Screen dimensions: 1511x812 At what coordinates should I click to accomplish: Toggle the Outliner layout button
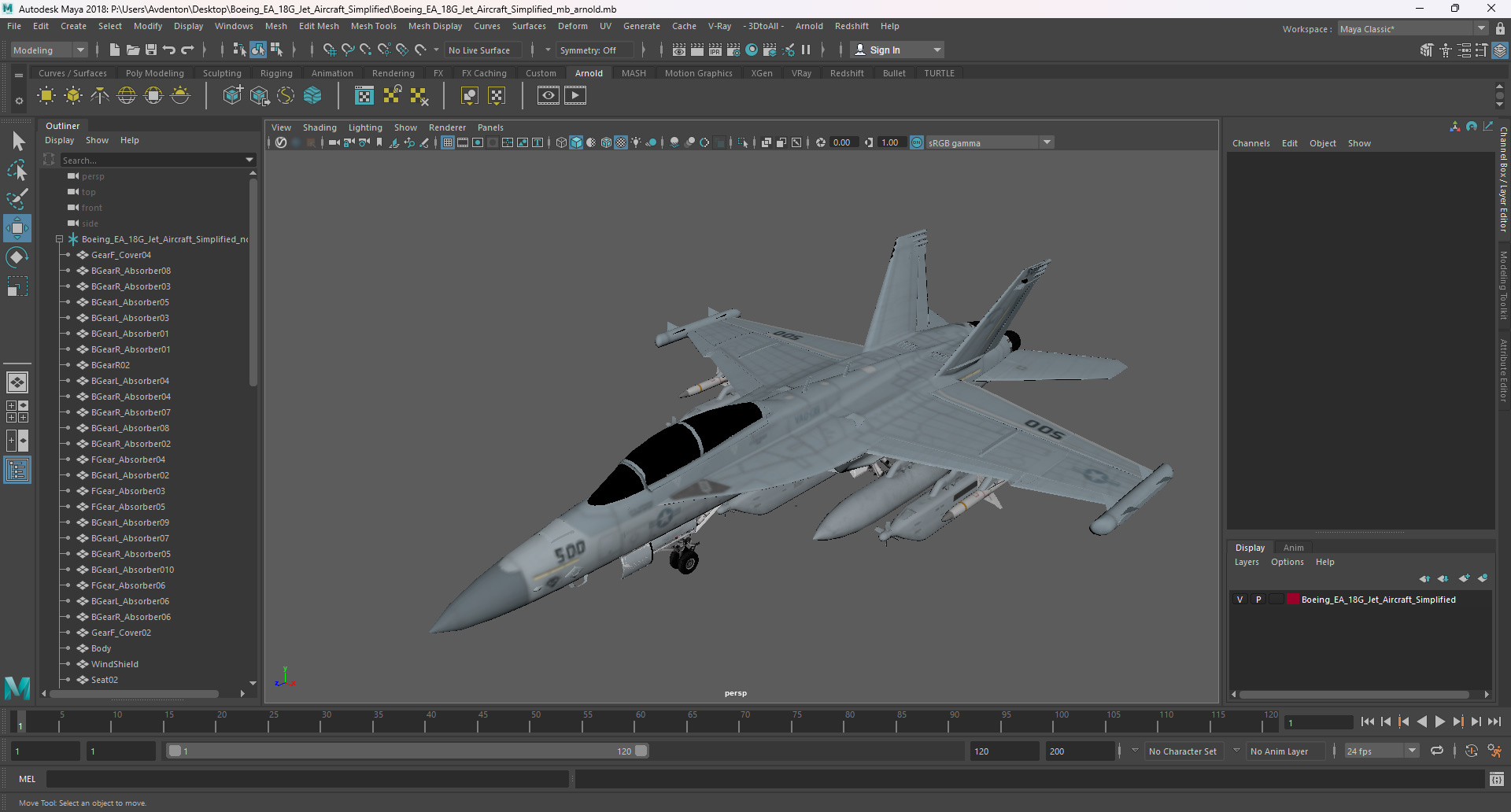17,471
